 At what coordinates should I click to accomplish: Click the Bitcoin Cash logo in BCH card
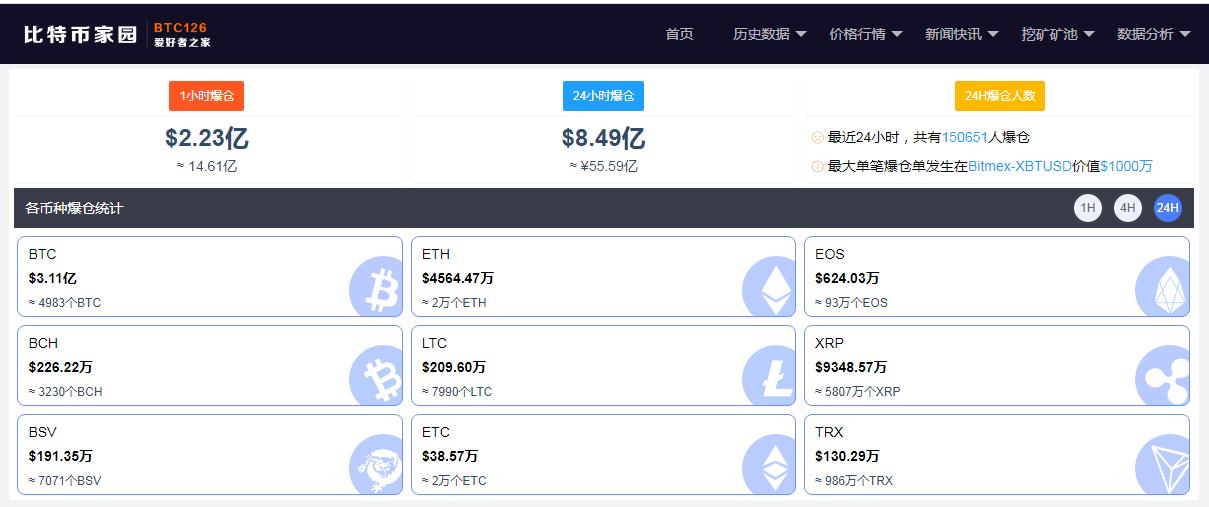click(376, 379)
